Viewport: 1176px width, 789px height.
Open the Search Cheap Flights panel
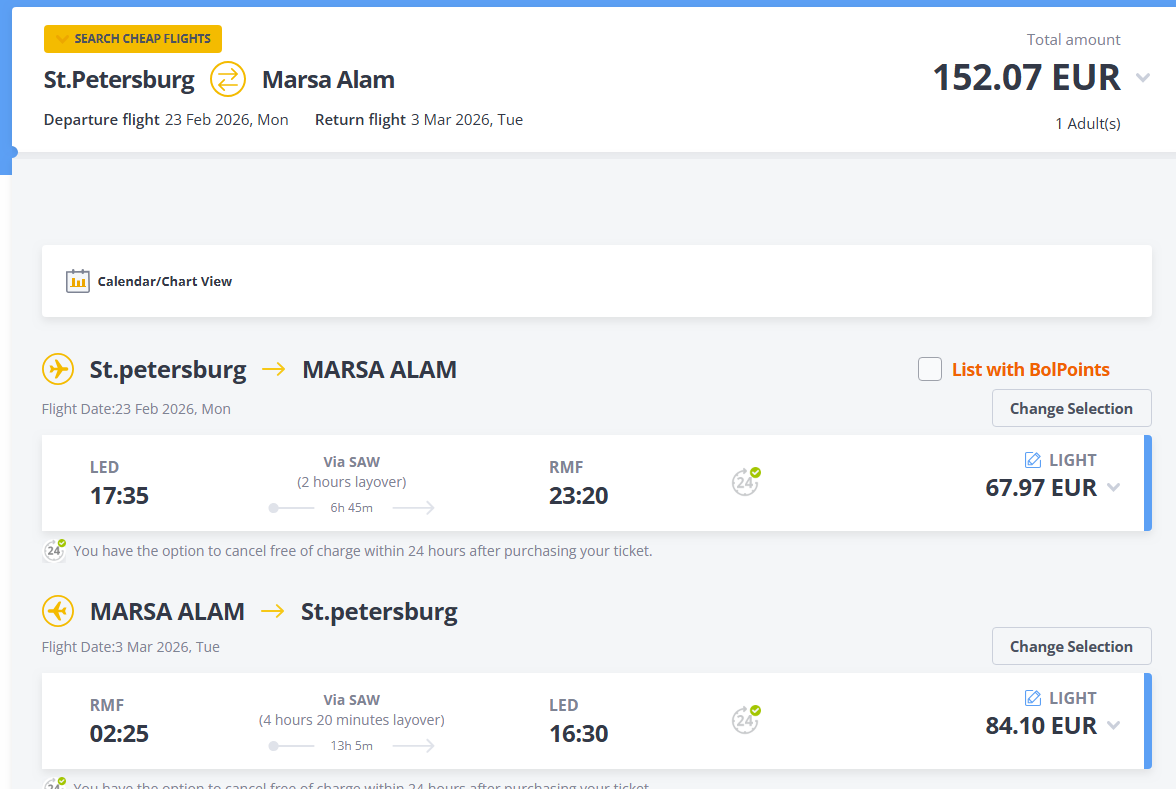pos(133,39)
